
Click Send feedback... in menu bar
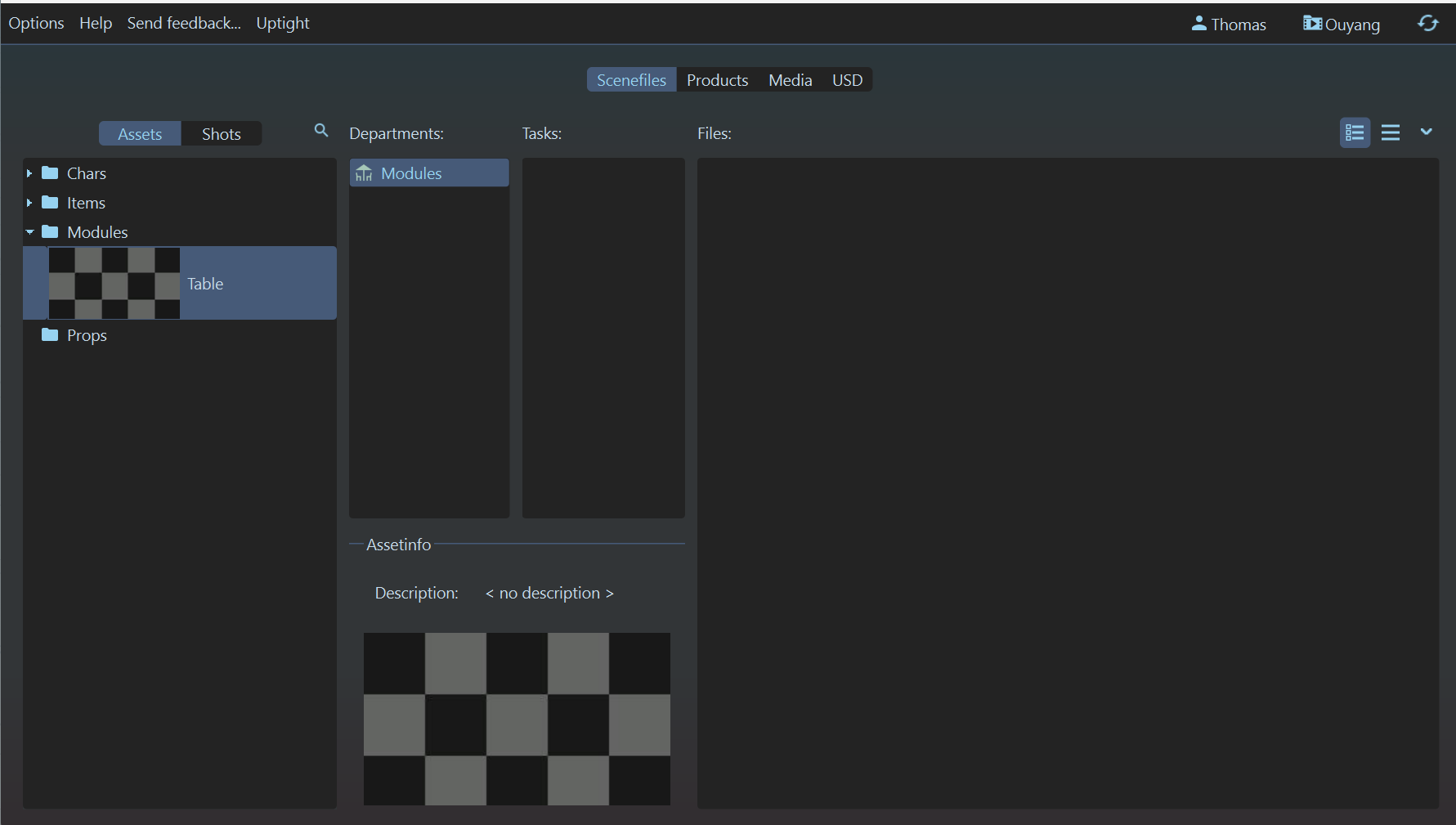point(184,23)
